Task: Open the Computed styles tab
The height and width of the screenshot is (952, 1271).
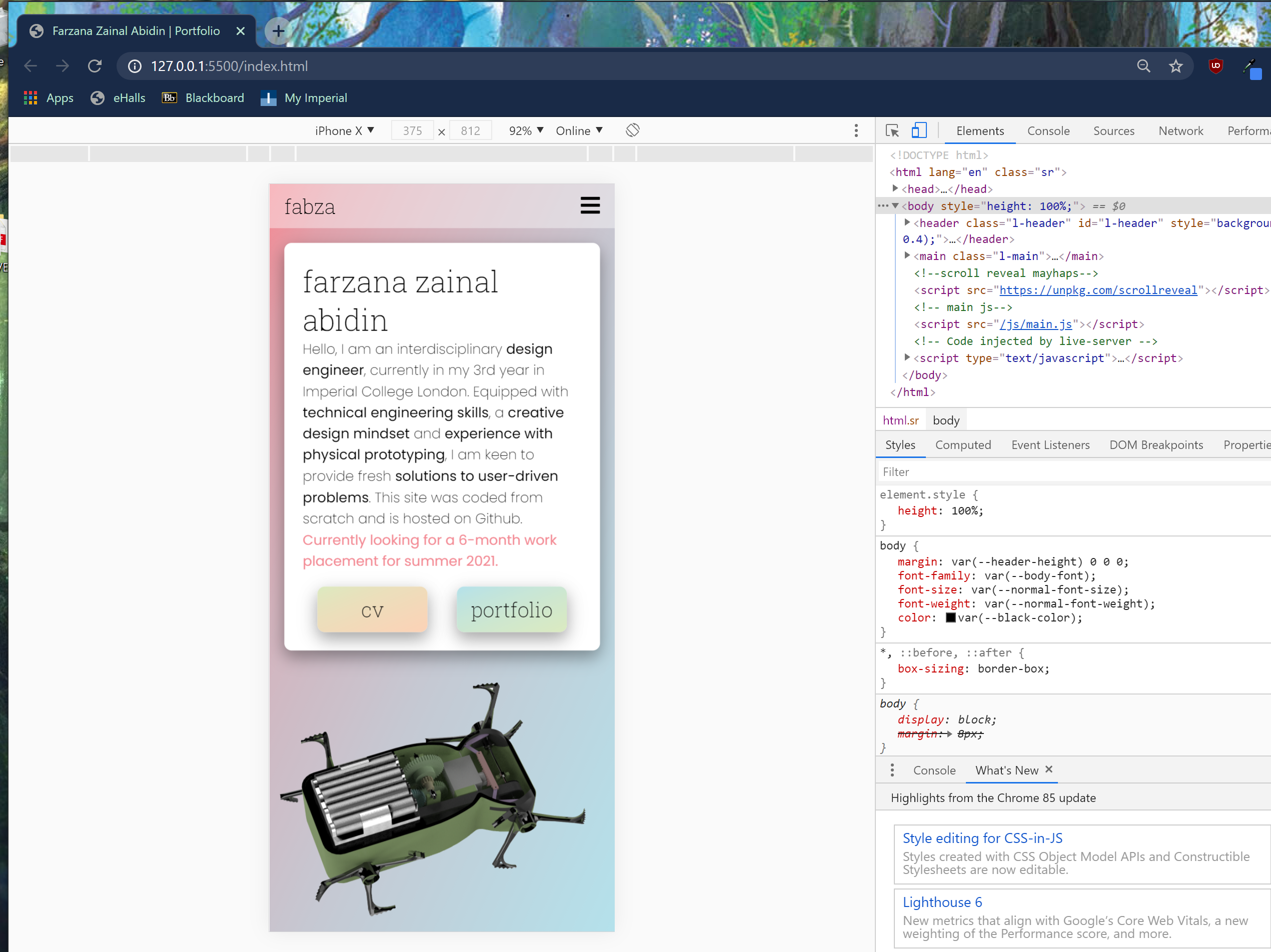Action: click(962, 444)
